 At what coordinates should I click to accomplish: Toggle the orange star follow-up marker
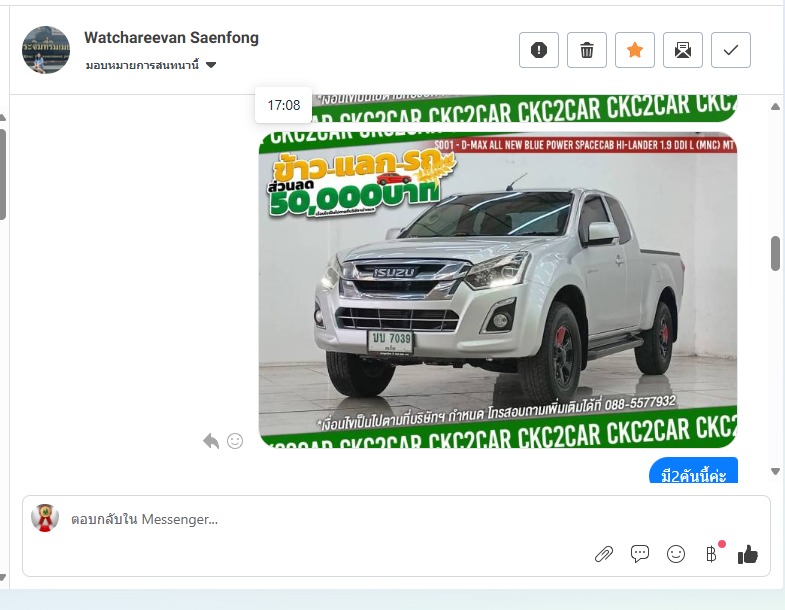(635, 50)
